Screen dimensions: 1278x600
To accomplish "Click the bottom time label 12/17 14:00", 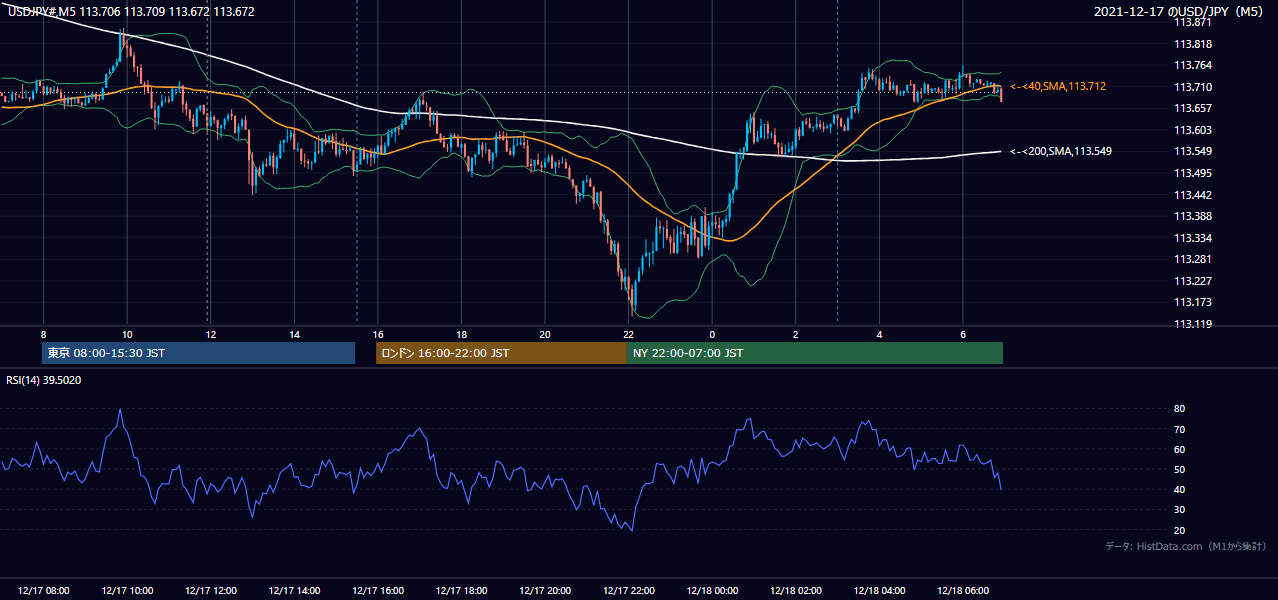I will pyautogui.click(x=294, y=591).
